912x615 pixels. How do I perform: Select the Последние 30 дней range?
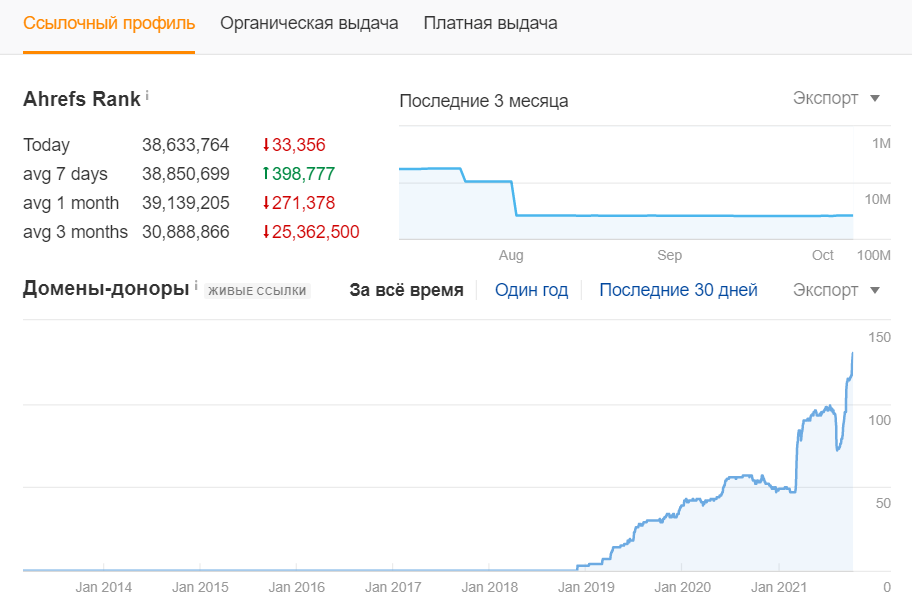(678, 290)
